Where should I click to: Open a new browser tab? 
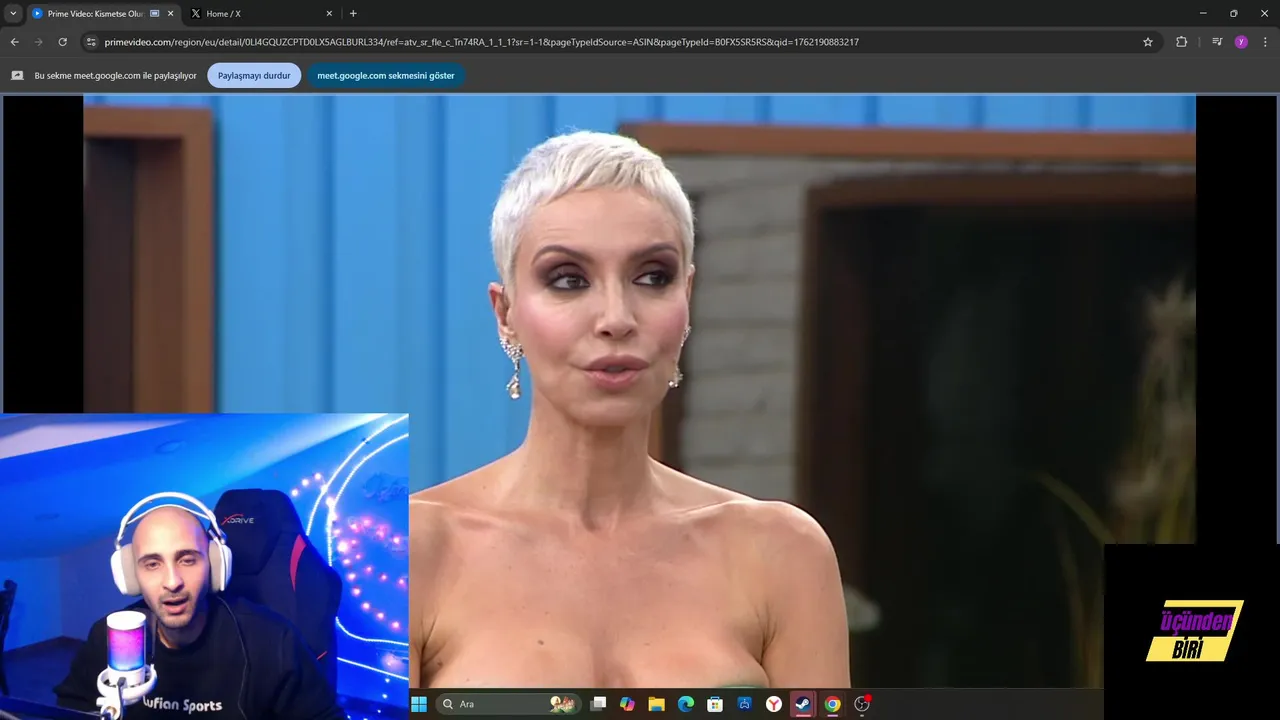pyautogui.click(x=353, y=14)
